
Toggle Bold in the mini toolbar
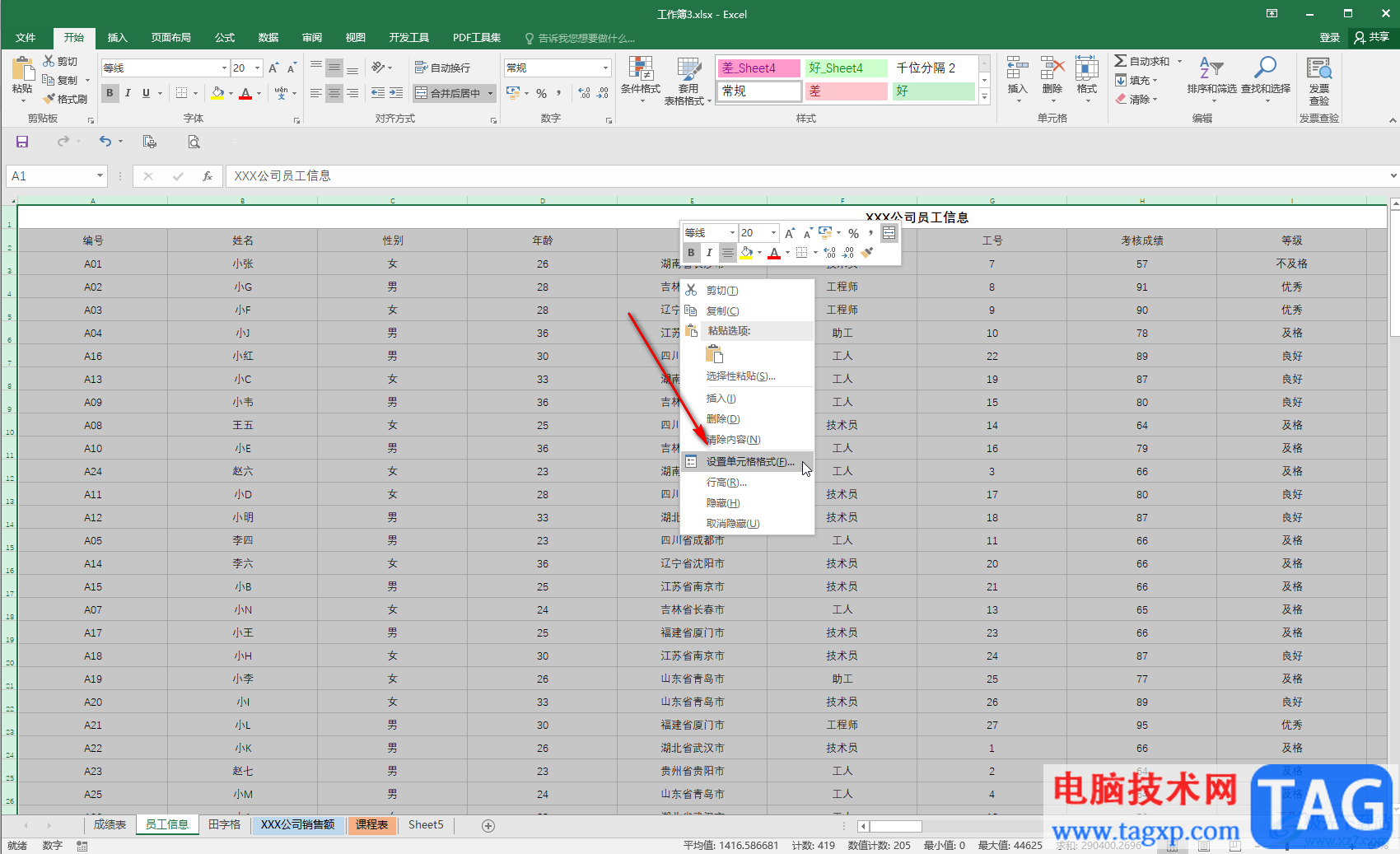coord(691,253)
